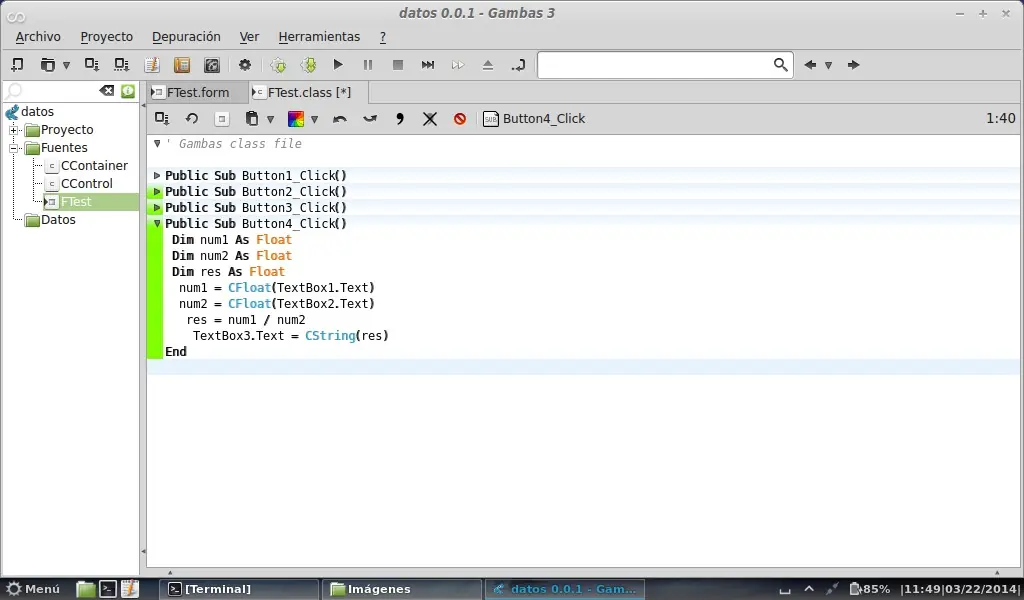
Task: Select the Datos folder in the tree
Action: coord(58,220)
